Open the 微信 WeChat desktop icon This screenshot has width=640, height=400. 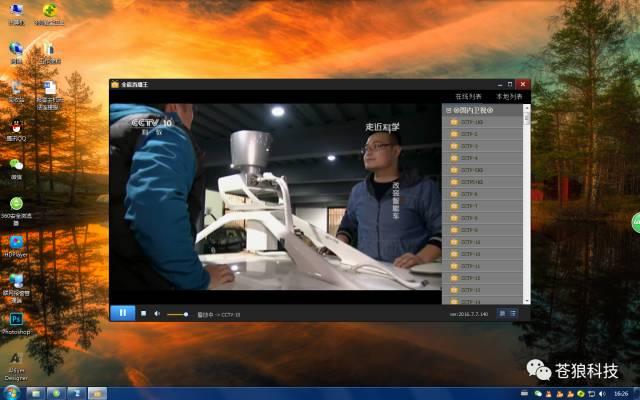16,166
